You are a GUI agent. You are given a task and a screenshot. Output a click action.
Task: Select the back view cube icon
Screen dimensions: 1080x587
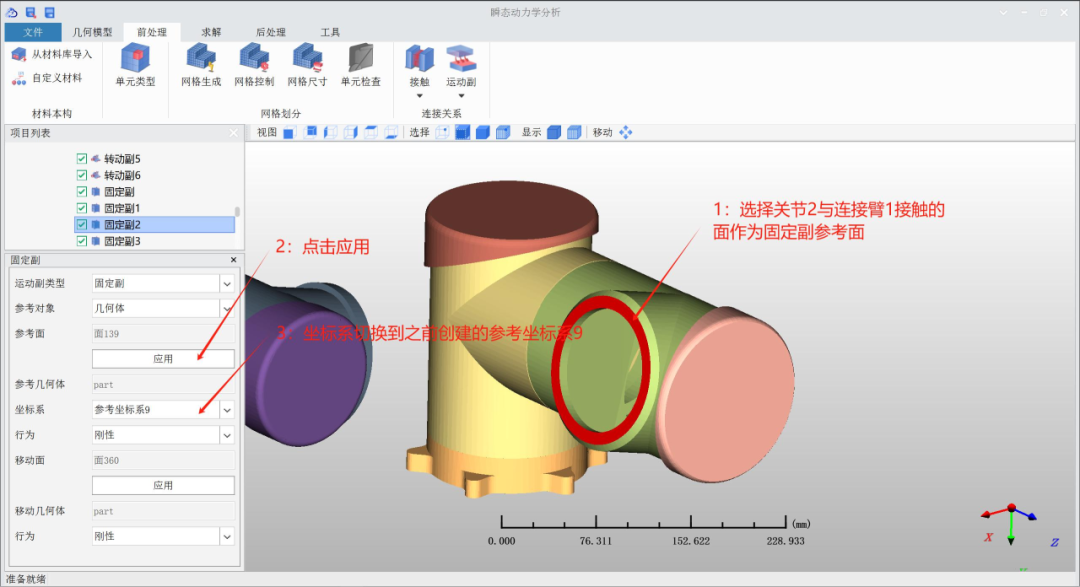click(x=311, y=132)
